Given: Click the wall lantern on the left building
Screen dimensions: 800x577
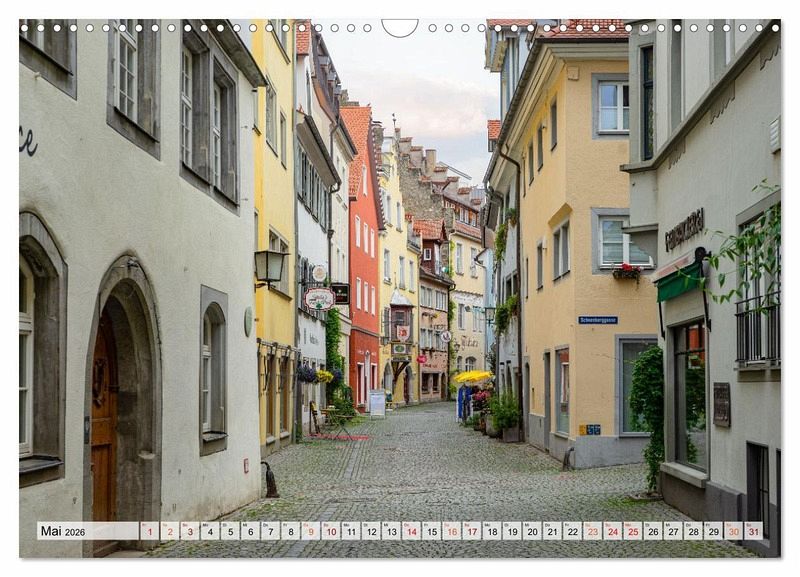Looking at the screenshot, I should point(269,266).
